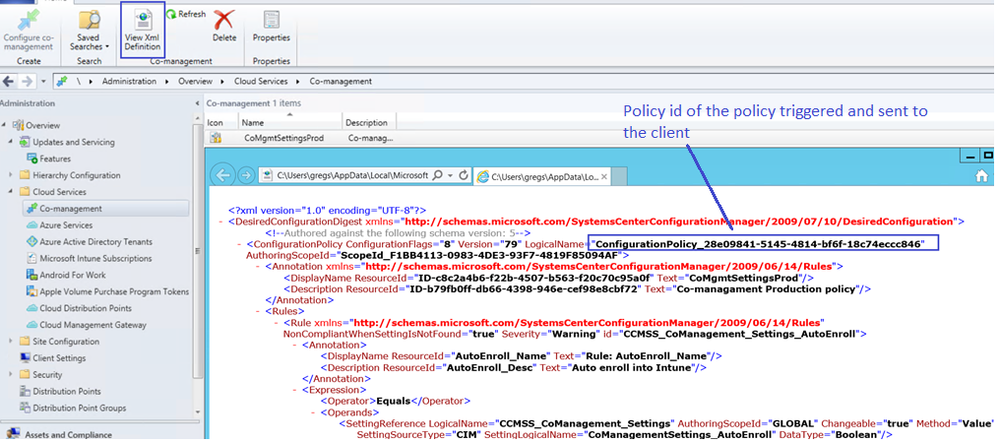Expand the Site Configuration folder
This screenshot has width=999, height=447.
tap(11, 341)
